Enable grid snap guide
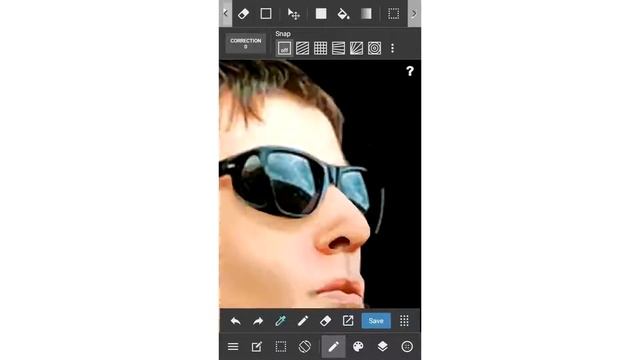This screenshot has height=360, width=640. tap(320, 49)
